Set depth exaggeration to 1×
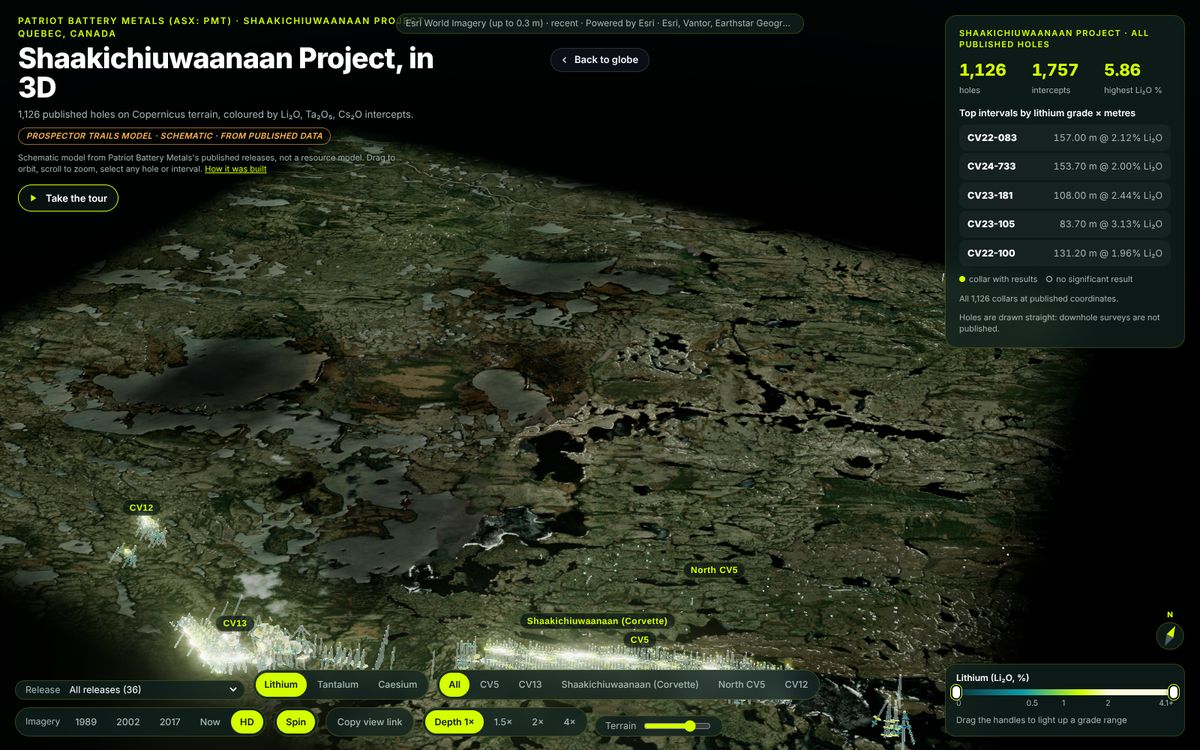Screen dimensions: 1200x750 pyautogui.click(x=454, y=722)
